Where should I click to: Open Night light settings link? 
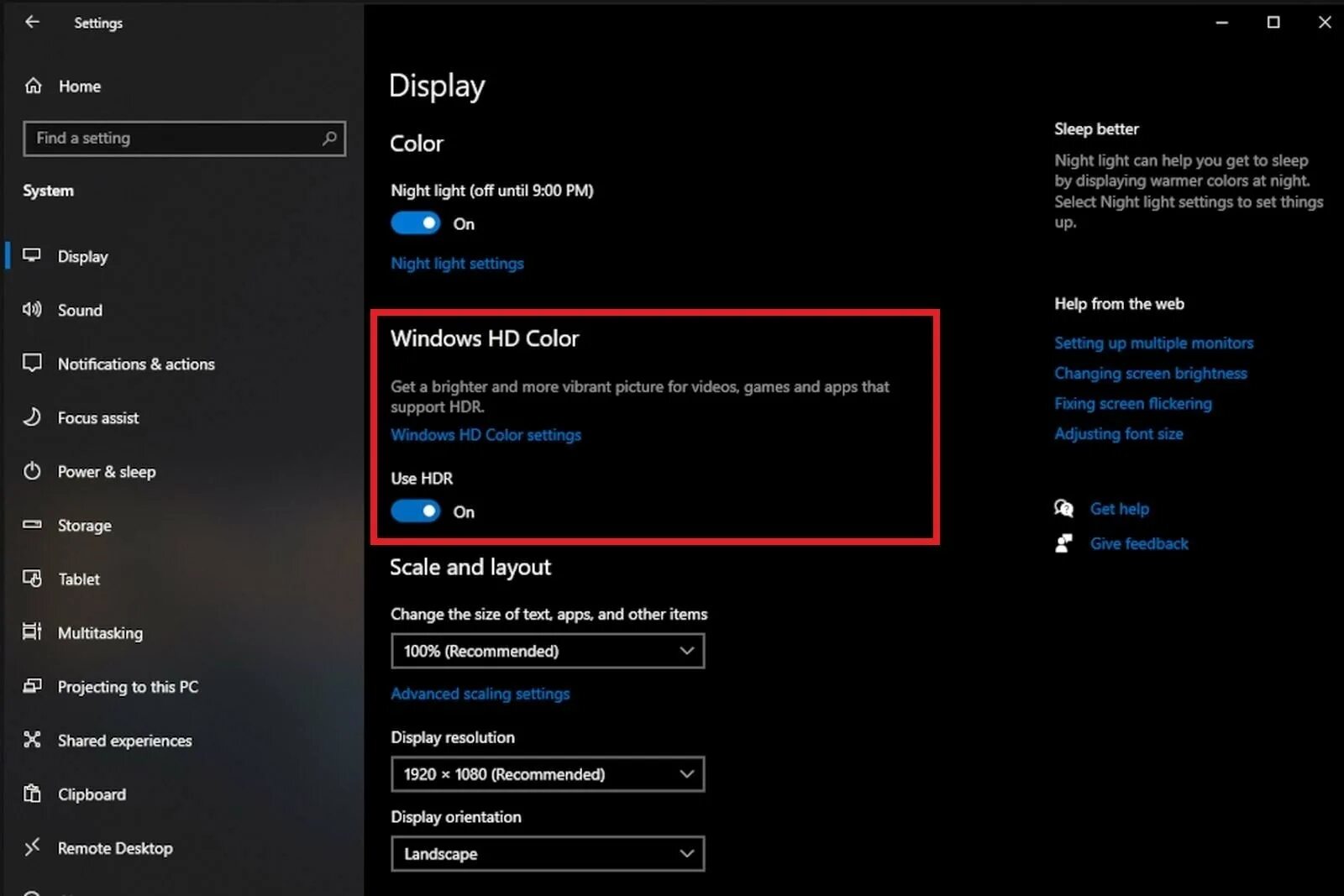pos(457,264)
